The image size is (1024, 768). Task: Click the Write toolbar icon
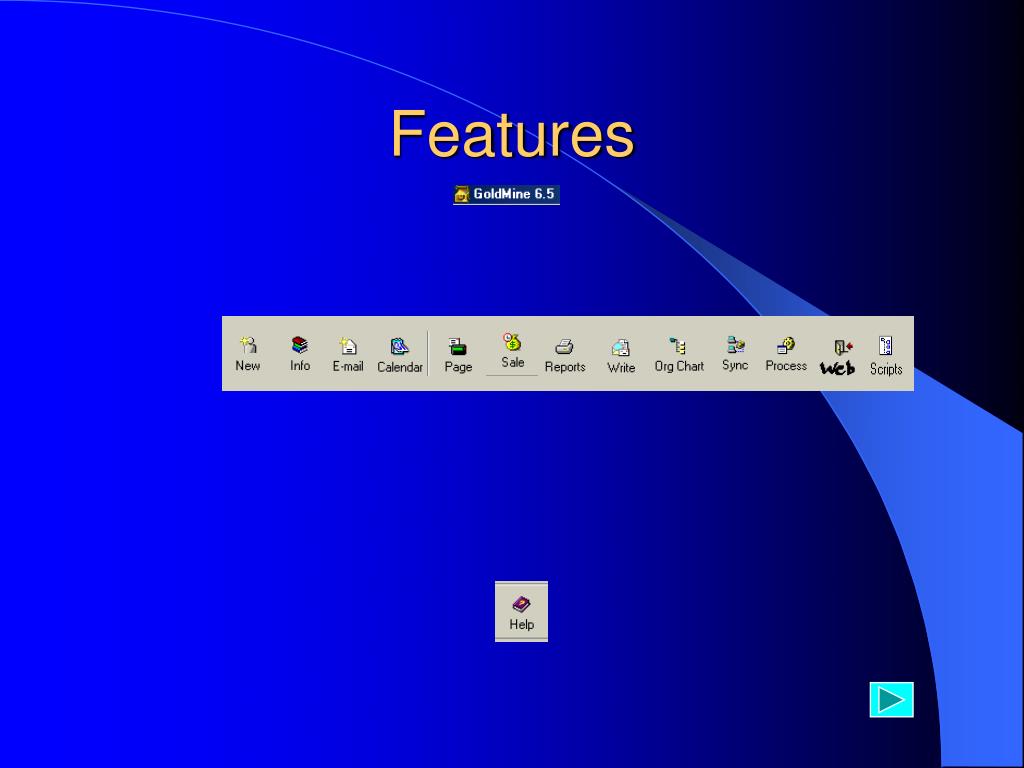click(620, 347)
